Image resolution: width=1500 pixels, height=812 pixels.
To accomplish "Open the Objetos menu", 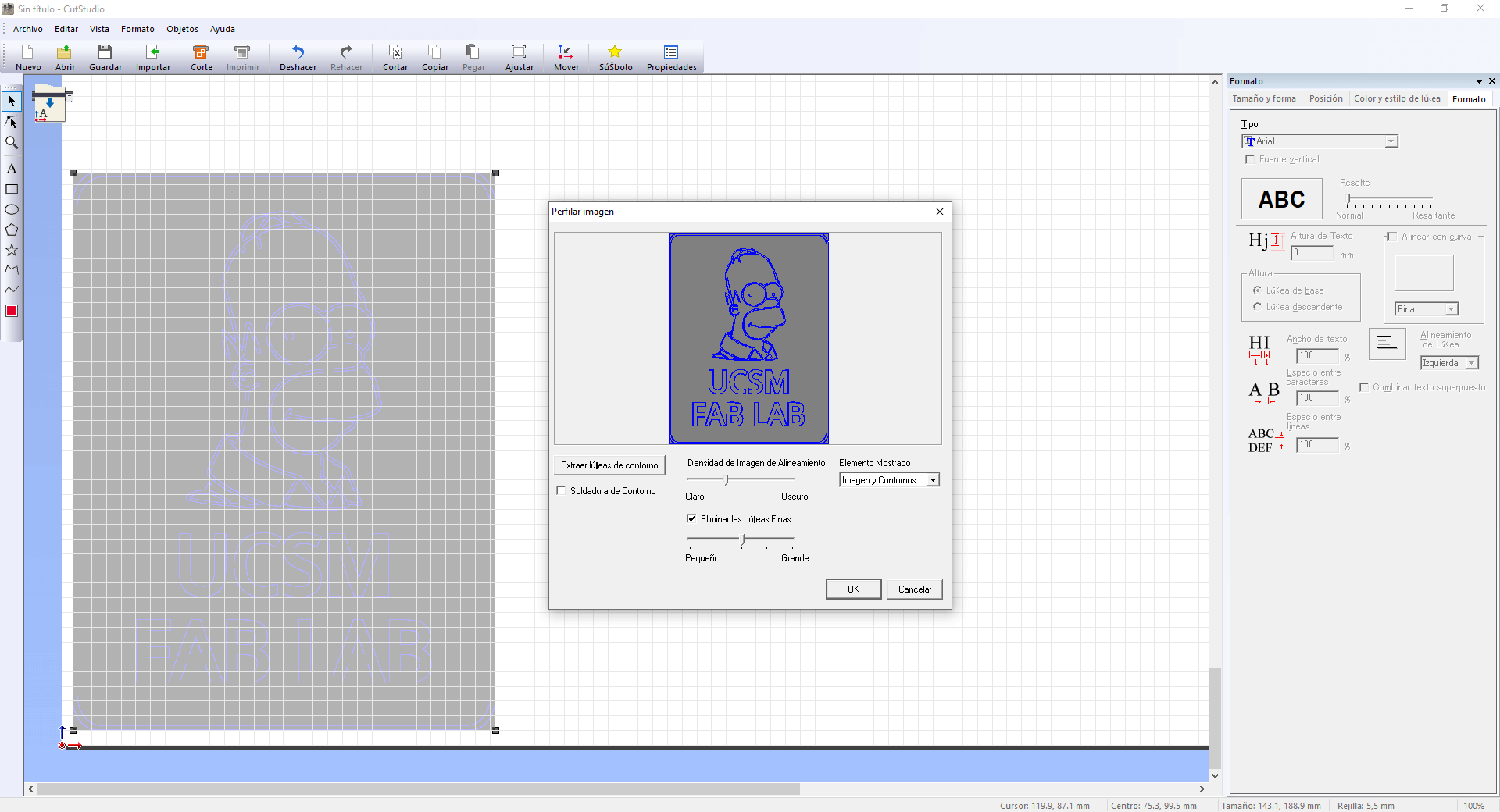I will [182, 29].
